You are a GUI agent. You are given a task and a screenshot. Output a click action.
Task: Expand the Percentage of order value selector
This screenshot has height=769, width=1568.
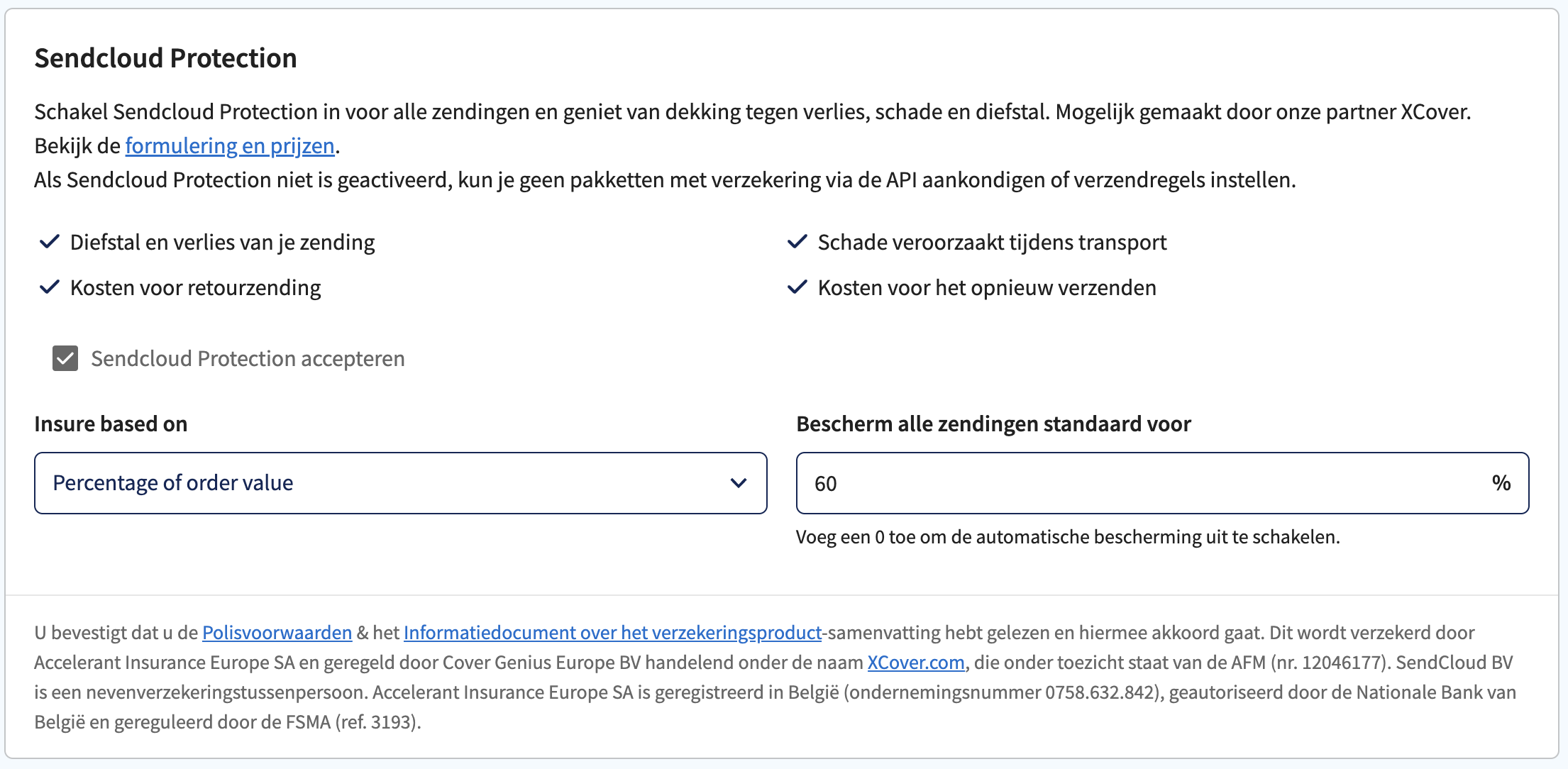[400, 483]
